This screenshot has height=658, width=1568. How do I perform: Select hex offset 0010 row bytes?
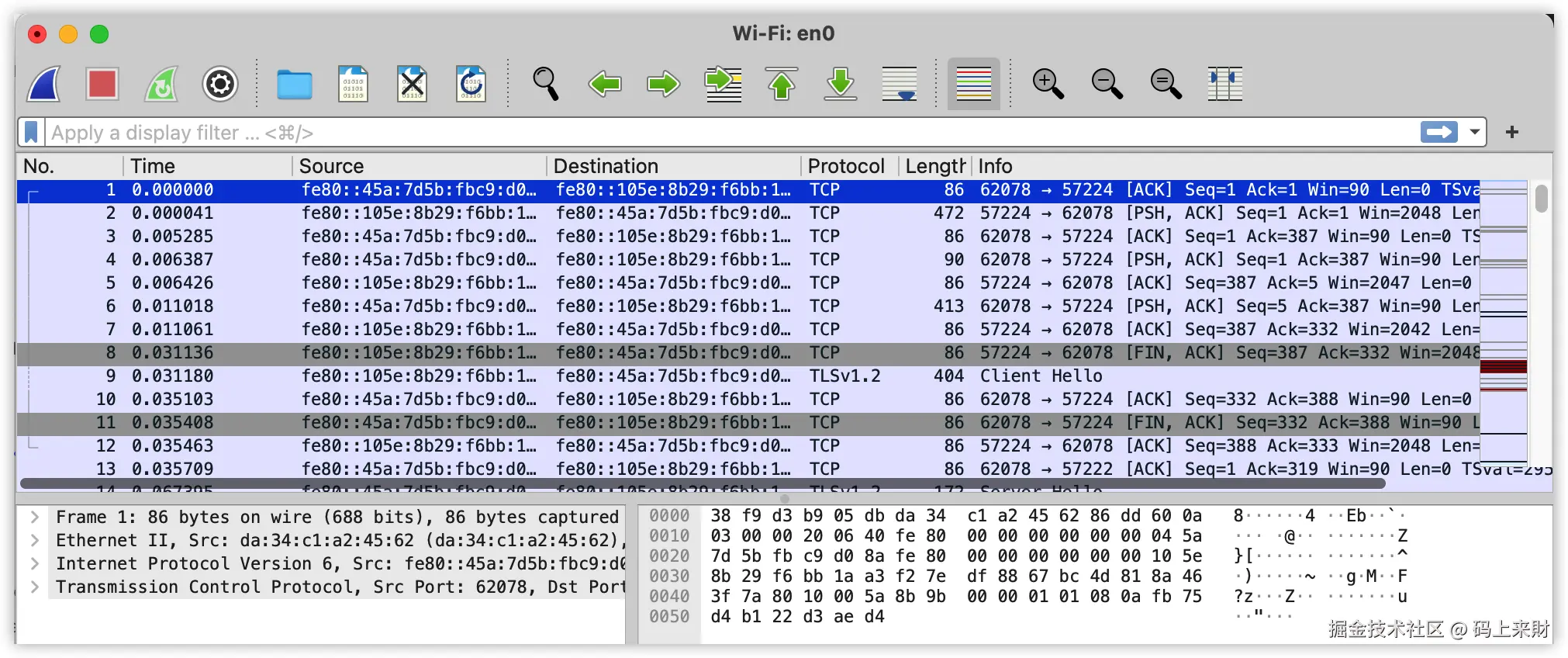pyautogui.click(x=956, y=536)
